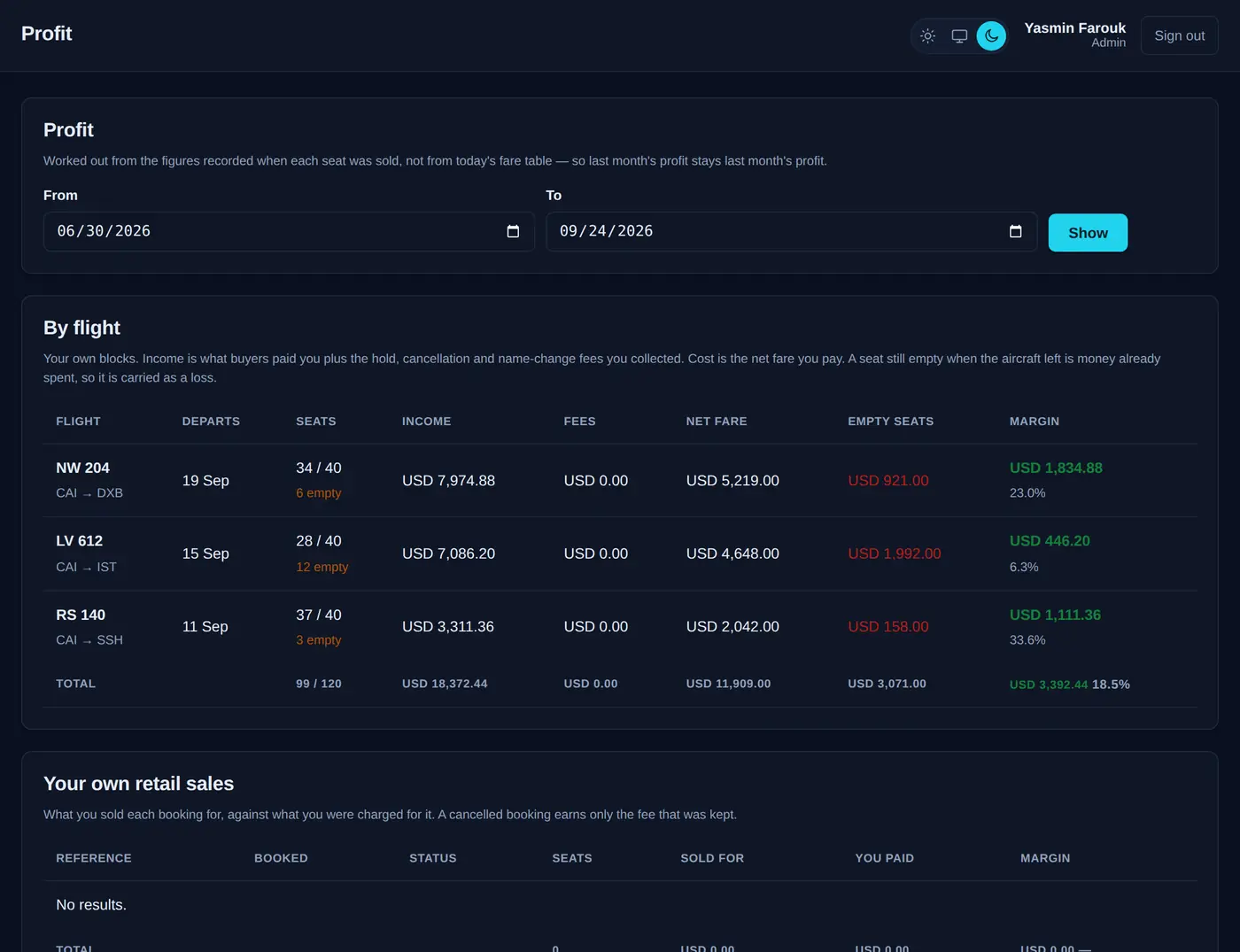The image size is (1240, 952).
Task: Click net fare USD 4,648.00
Action: (x=732, y=553)
